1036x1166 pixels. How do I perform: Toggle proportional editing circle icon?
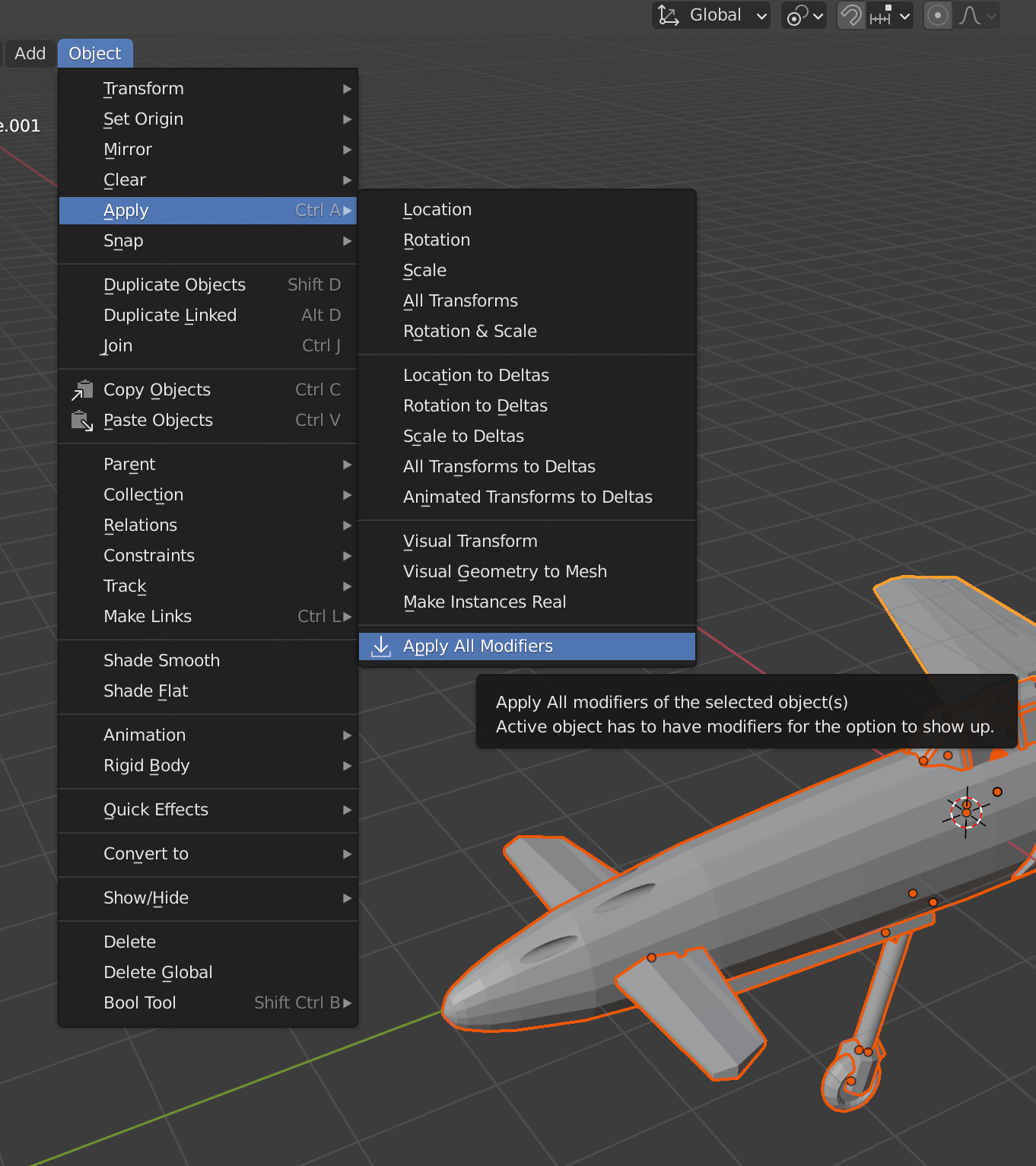pyautogui.click(x=938, y=15)
